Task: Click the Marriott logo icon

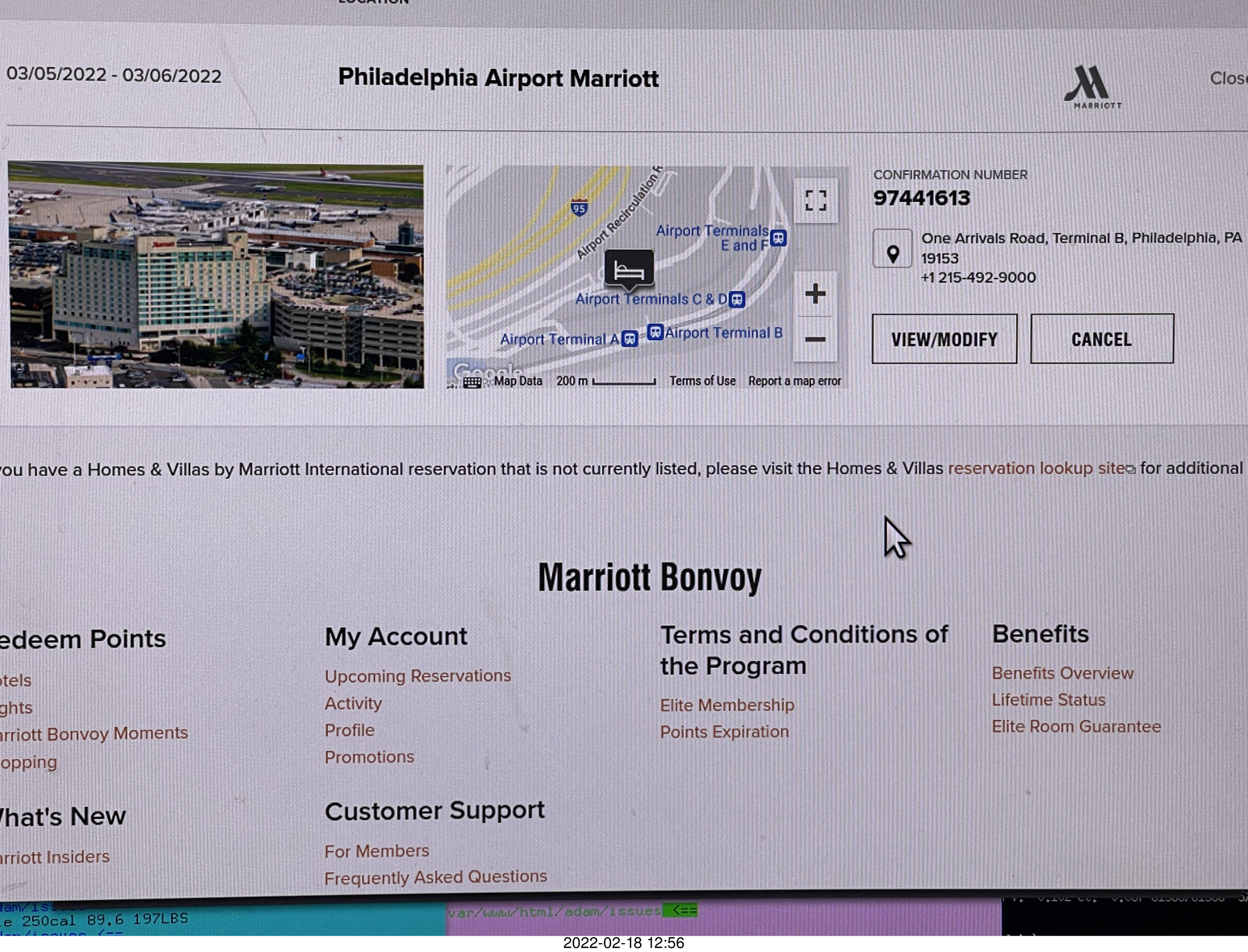Action: [x=1093, y=87]
